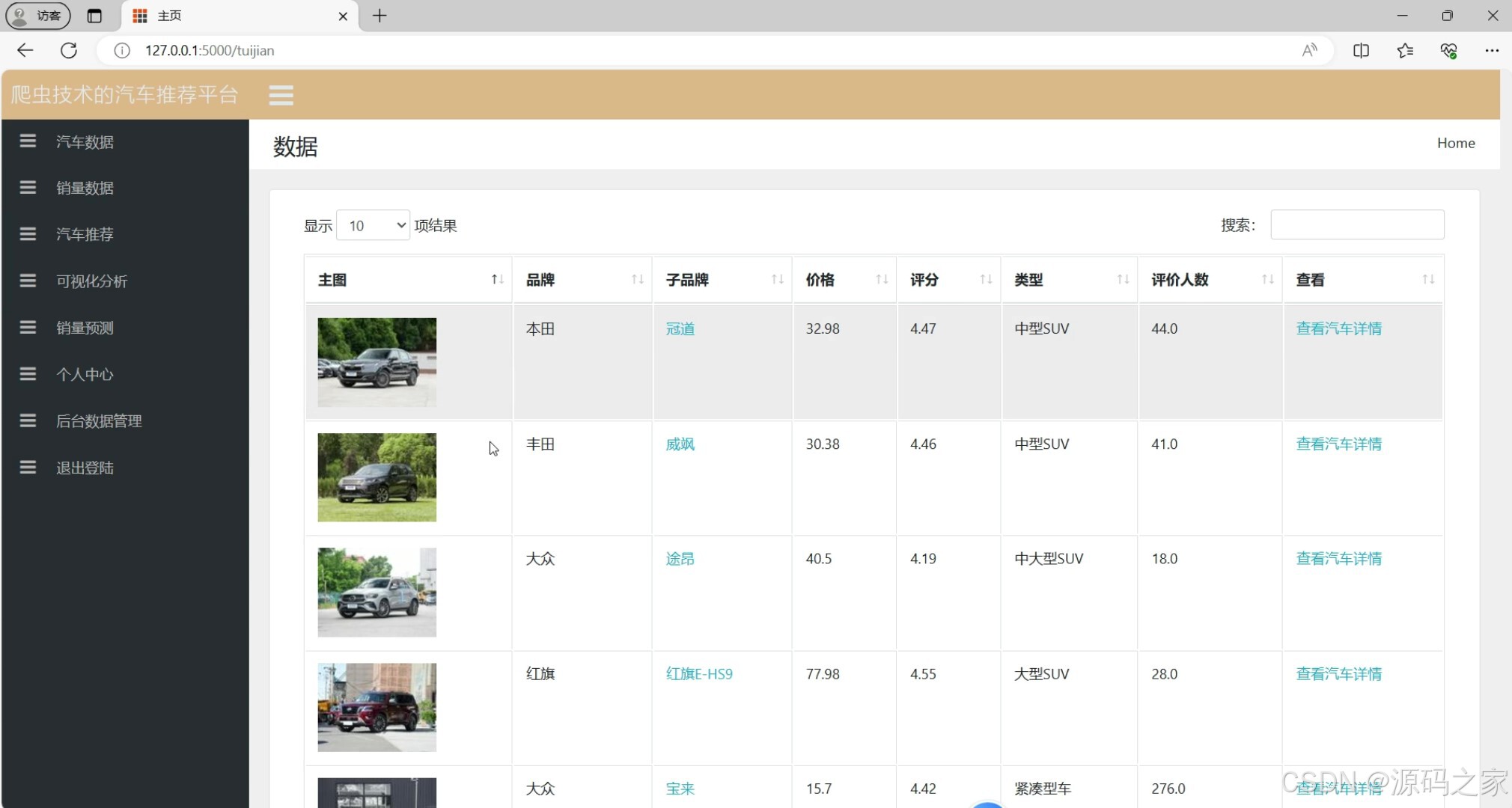
Task: Click the 冠道 sub-brand link
Action: (x=680, y=328)
